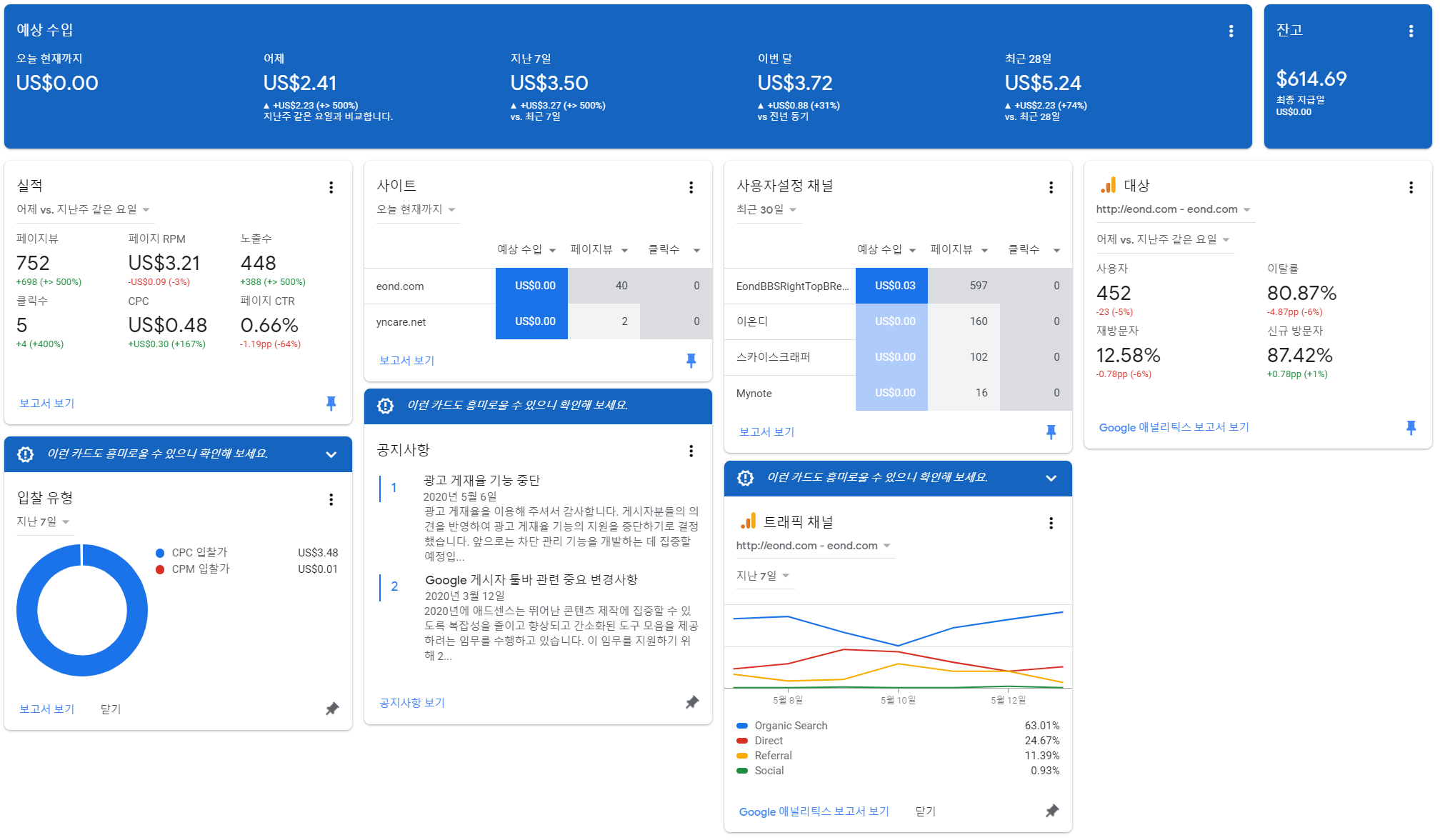Pin the 입찰 유형 card
The height and width of the screenshot is (840, 1440).
click(x=332, y=709)
